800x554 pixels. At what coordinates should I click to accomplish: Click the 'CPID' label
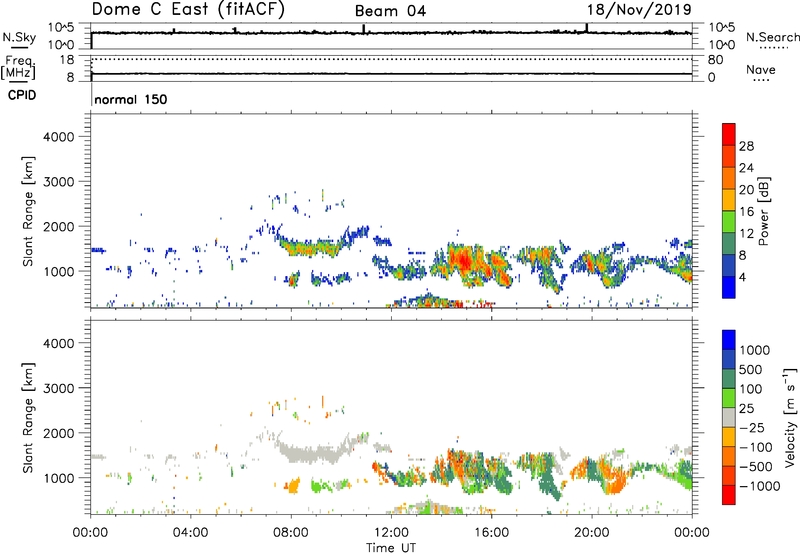tap(21, 95)
